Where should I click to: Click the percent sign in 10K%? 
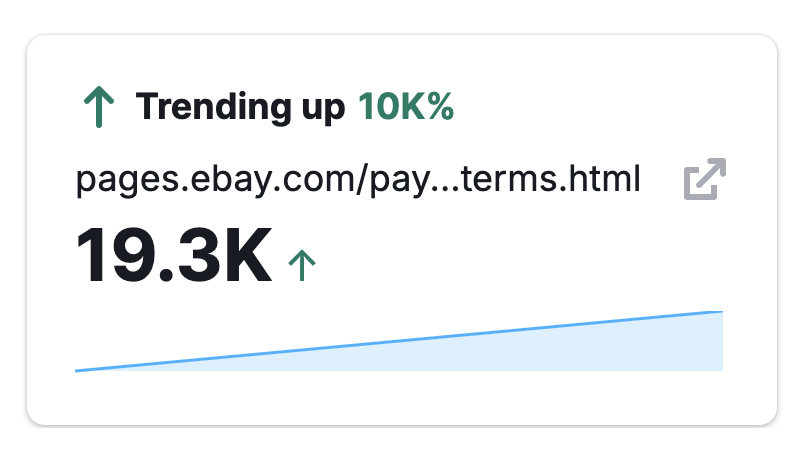pos(440,107)
